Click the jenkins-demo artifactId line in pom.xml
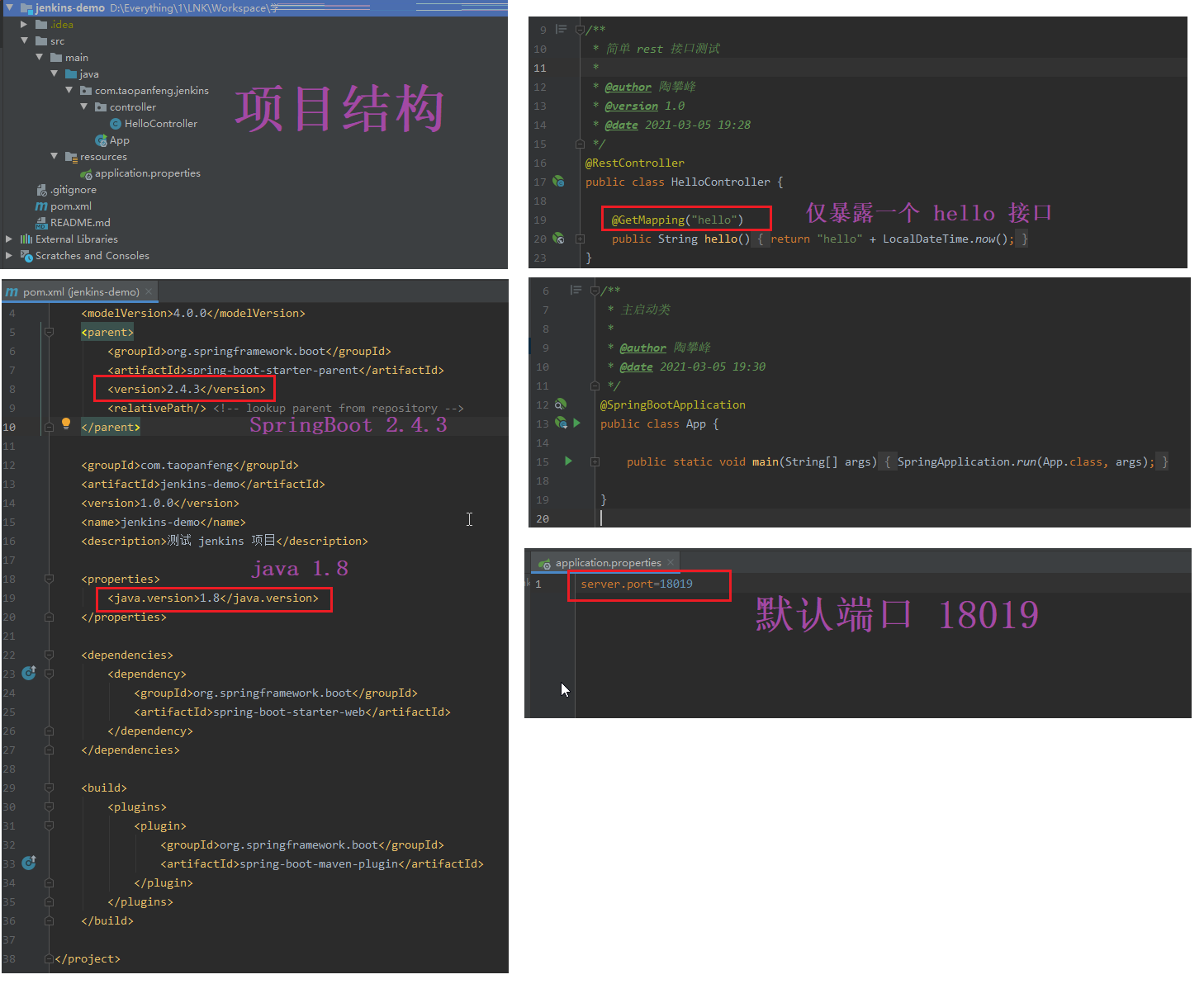The width and height of the screenshot is (1204, 984). 203,484
